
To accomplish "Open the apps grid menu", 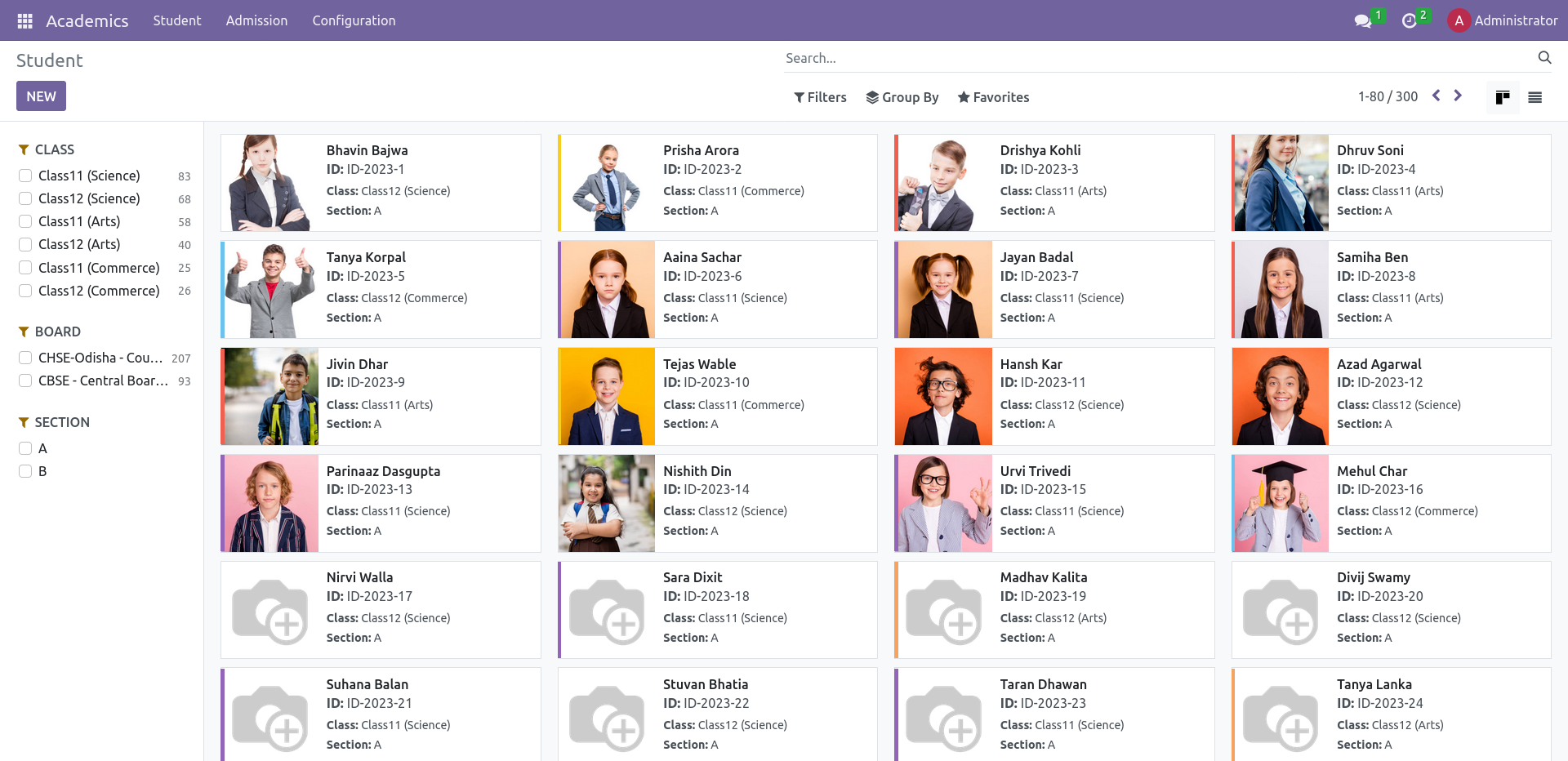I will (x=24, y=20).
